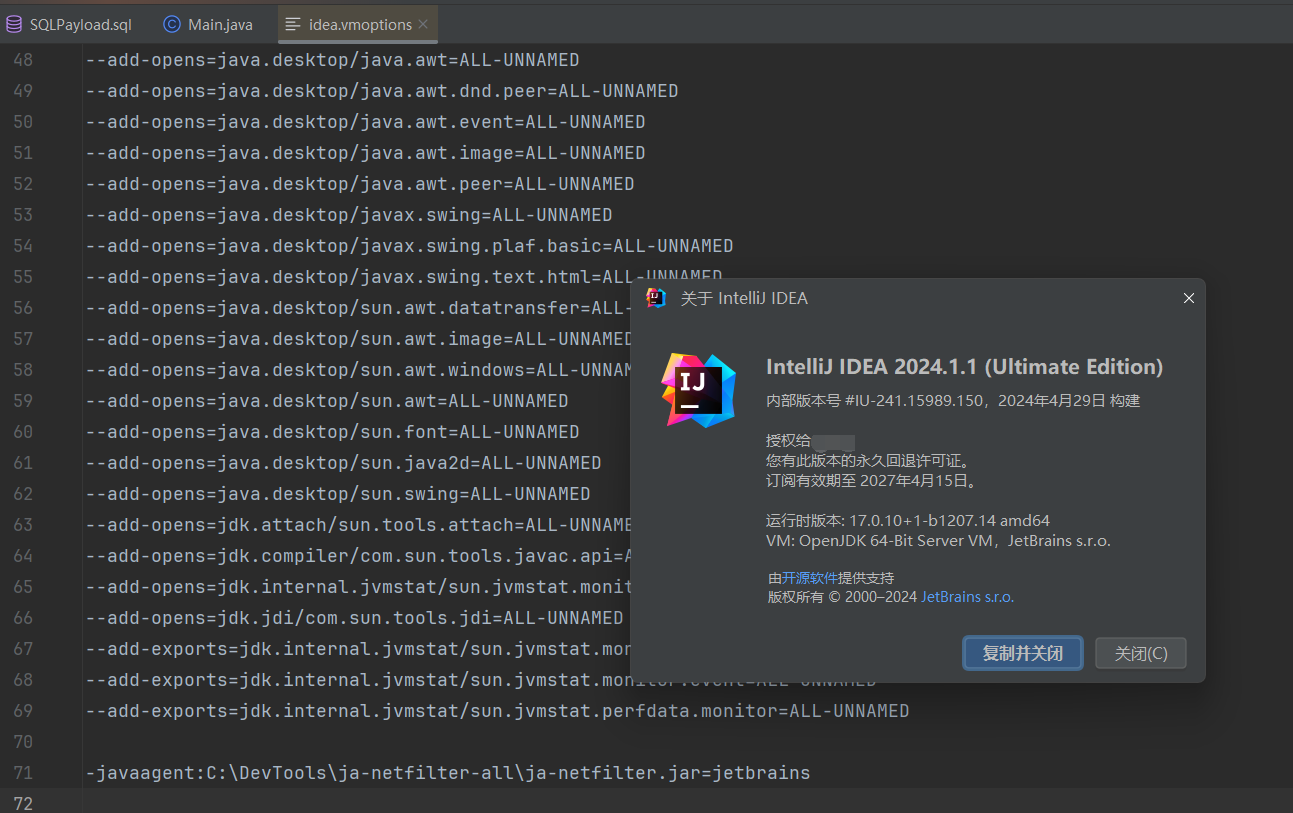Viewport: 1293px width, 813px height.
Task: Click the sun.swing=ALL-UNNAMED line
Action: point(338,494)
